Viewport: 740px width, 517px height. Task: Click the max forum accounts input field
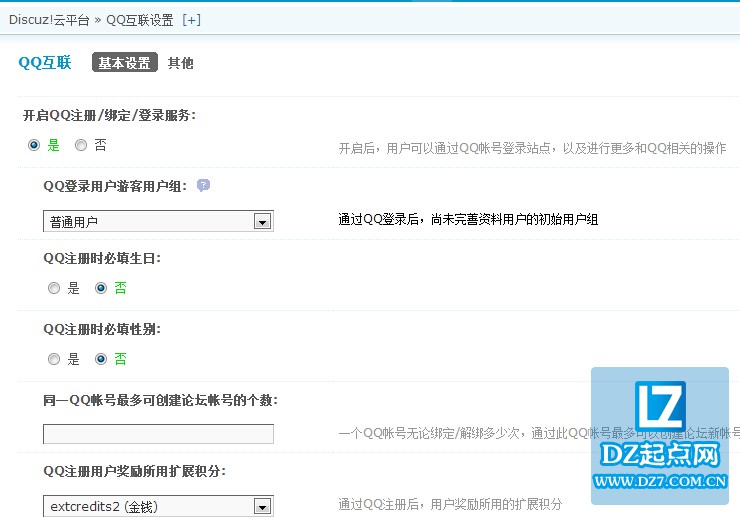tap(158, 434)
